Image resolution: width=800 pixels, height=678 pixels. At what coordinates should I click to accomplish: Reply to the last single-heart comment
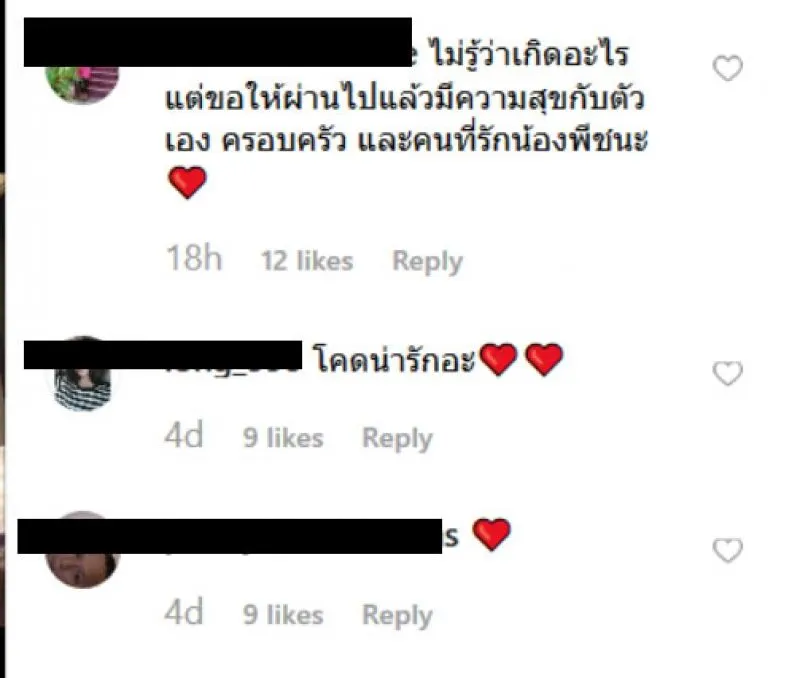tap(397, 615)
